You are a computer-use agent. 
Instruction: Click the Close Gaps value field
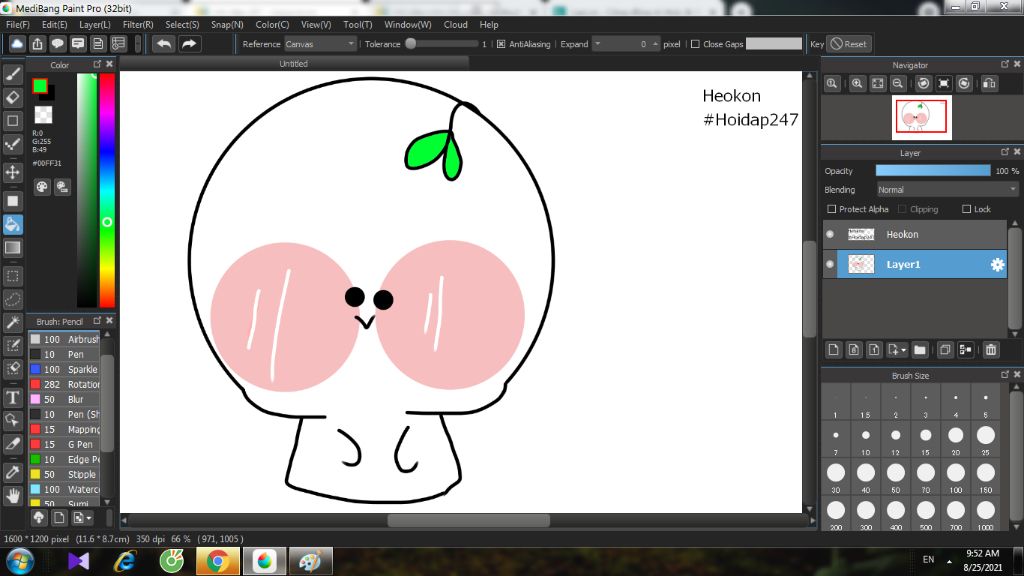[774, 44]
